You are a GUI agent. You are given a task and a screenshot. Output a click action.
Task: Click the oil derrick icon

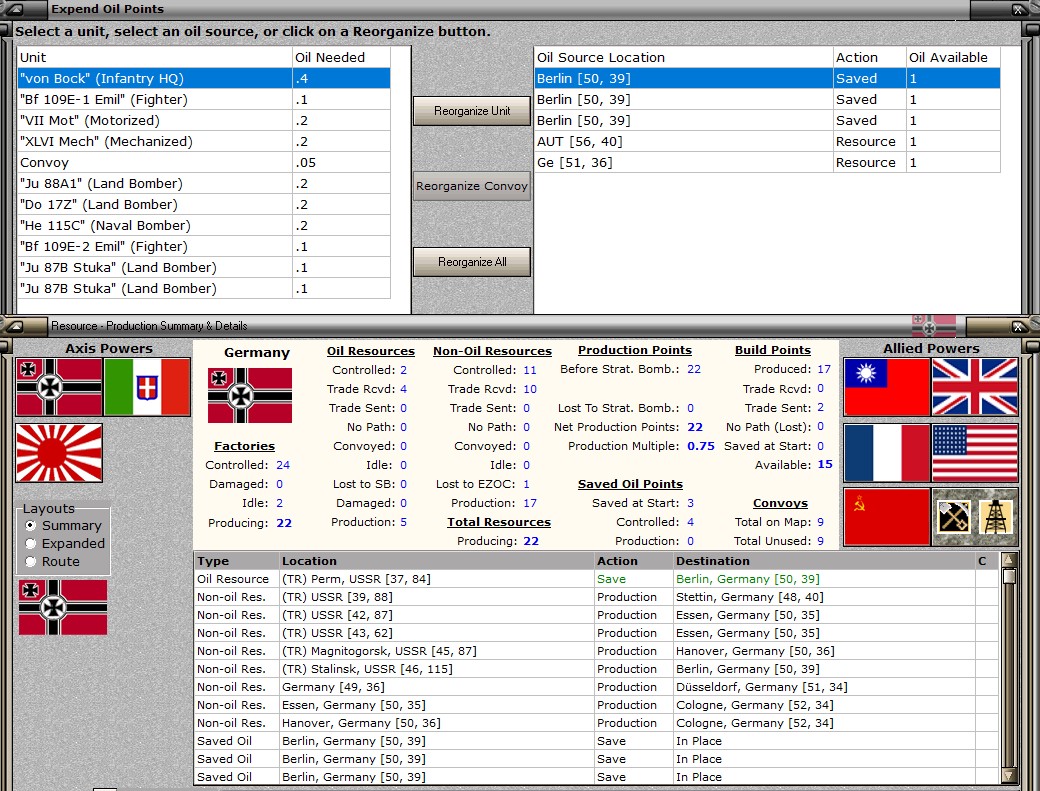pyautogui.click(x=996, y=517)
